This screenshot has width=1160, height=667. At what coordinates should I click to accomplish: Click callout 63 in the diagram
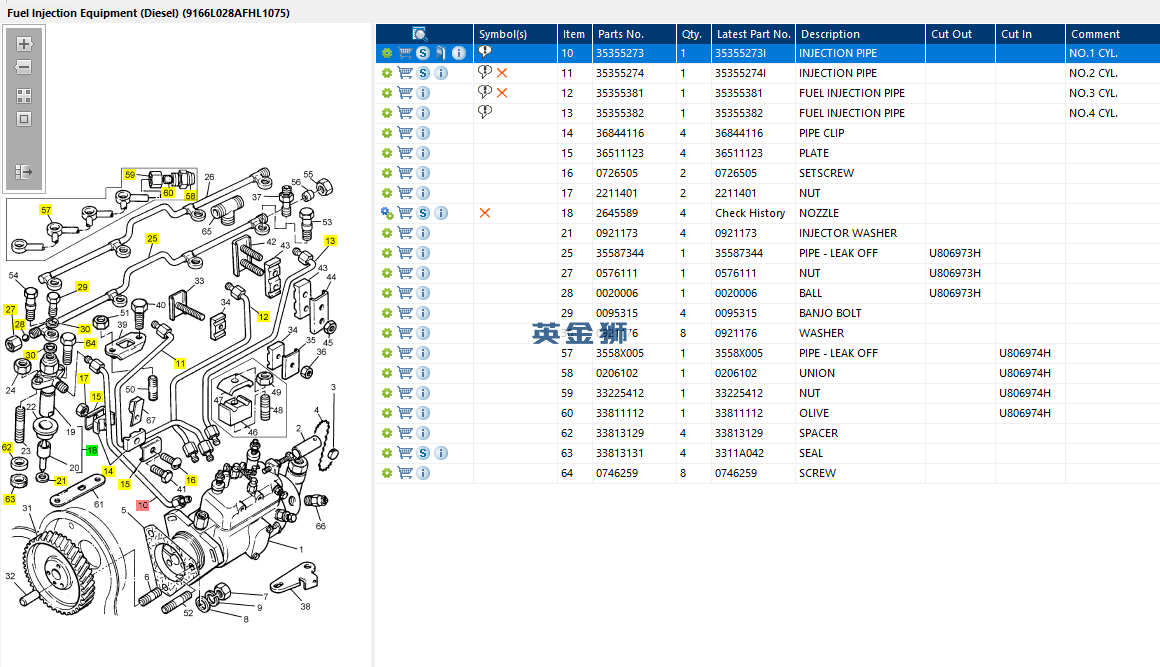[10, 499]
